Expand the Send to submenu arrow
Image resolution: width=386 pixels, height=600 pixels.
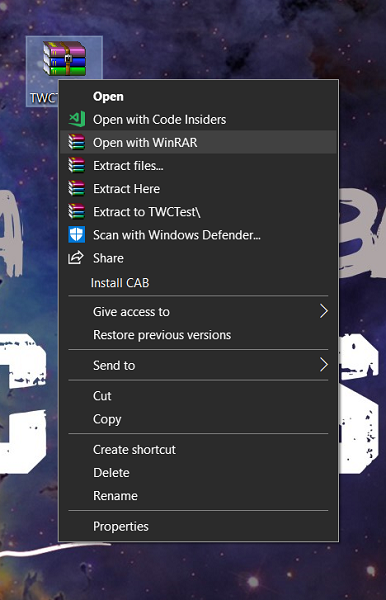[x=324, y=365]
